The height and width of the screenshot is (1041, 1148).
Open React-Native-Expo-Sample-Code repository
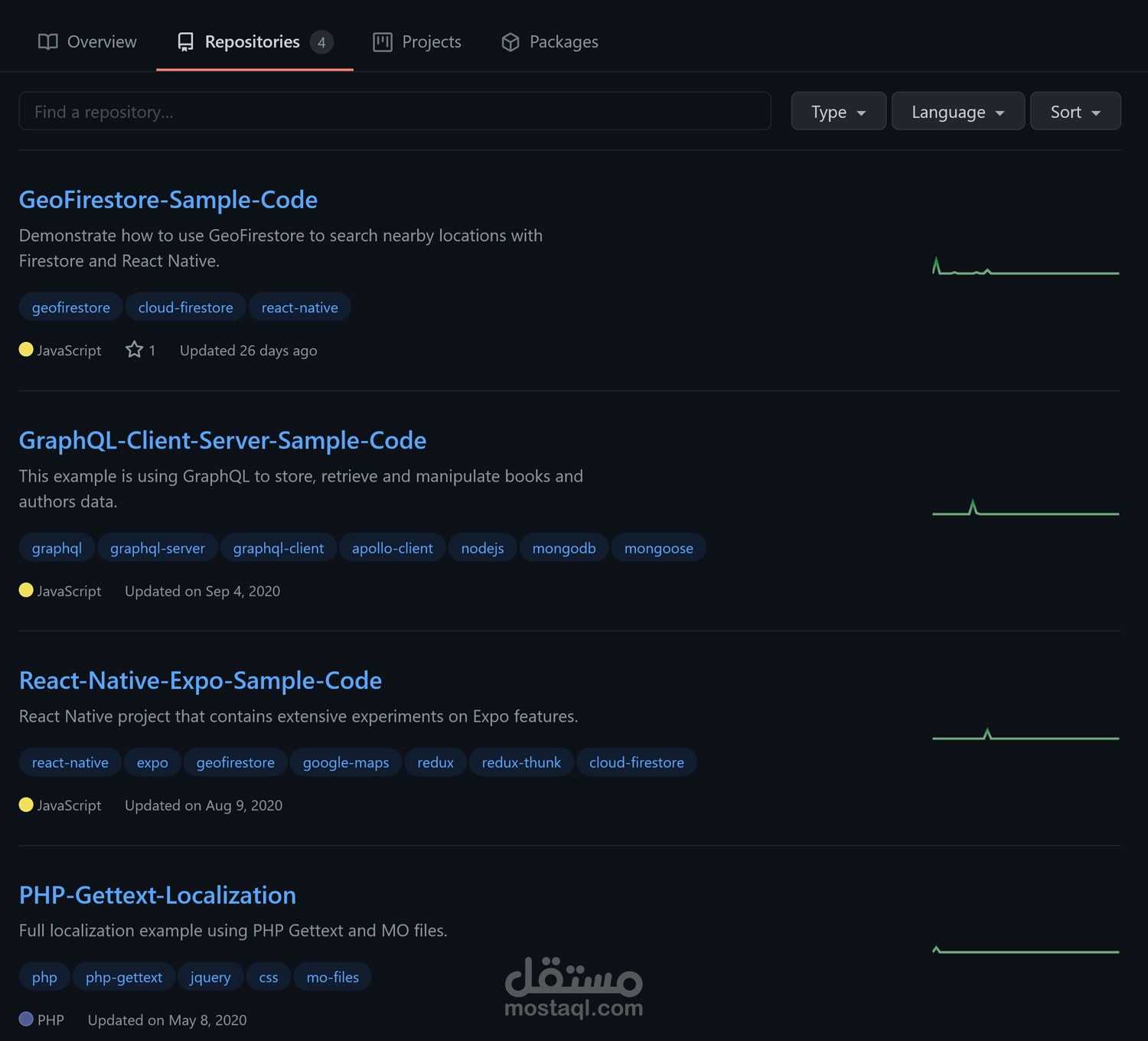[201, 680]
